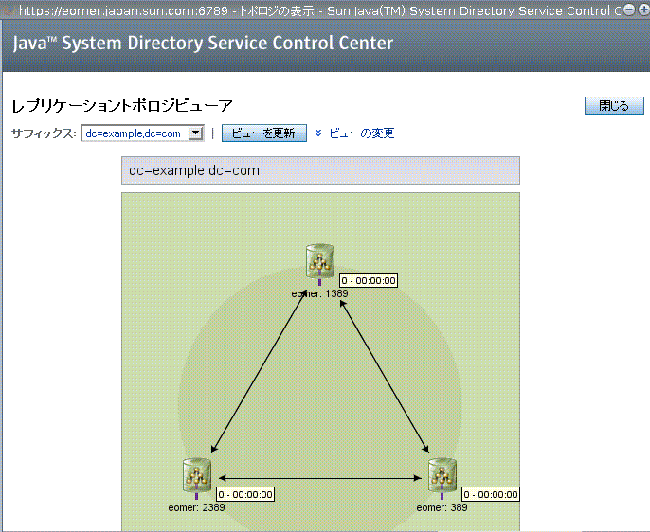650x532 pixels.
Task: Click the eomer:1389 directory server icon
Action: pos(320,261)
